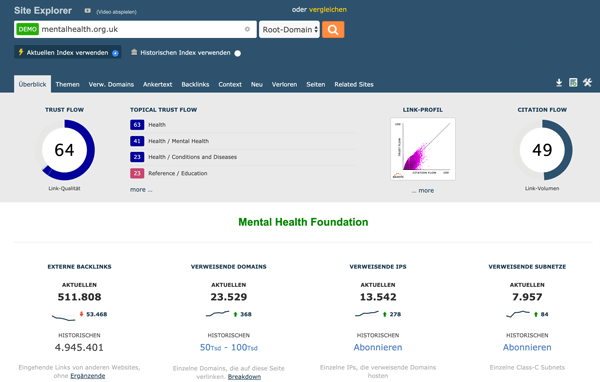Click the green up arrow beside 368
600x382 pixels.
[235, 314]
